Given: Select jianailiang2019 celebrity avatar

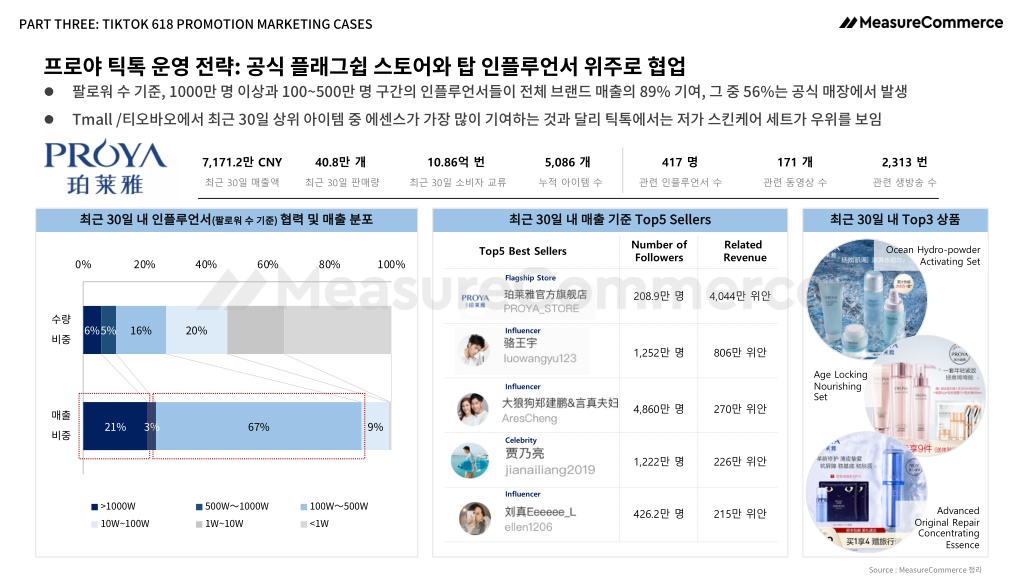Looking at the screenshot, I should 470,460.
